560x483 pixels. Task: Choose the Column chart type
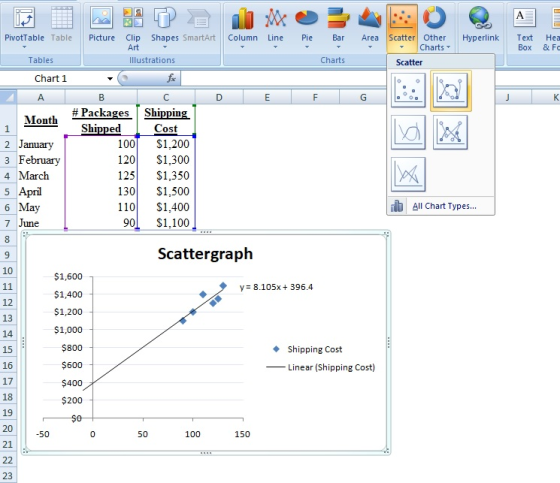pyautogui.click(x=242, y=28)
